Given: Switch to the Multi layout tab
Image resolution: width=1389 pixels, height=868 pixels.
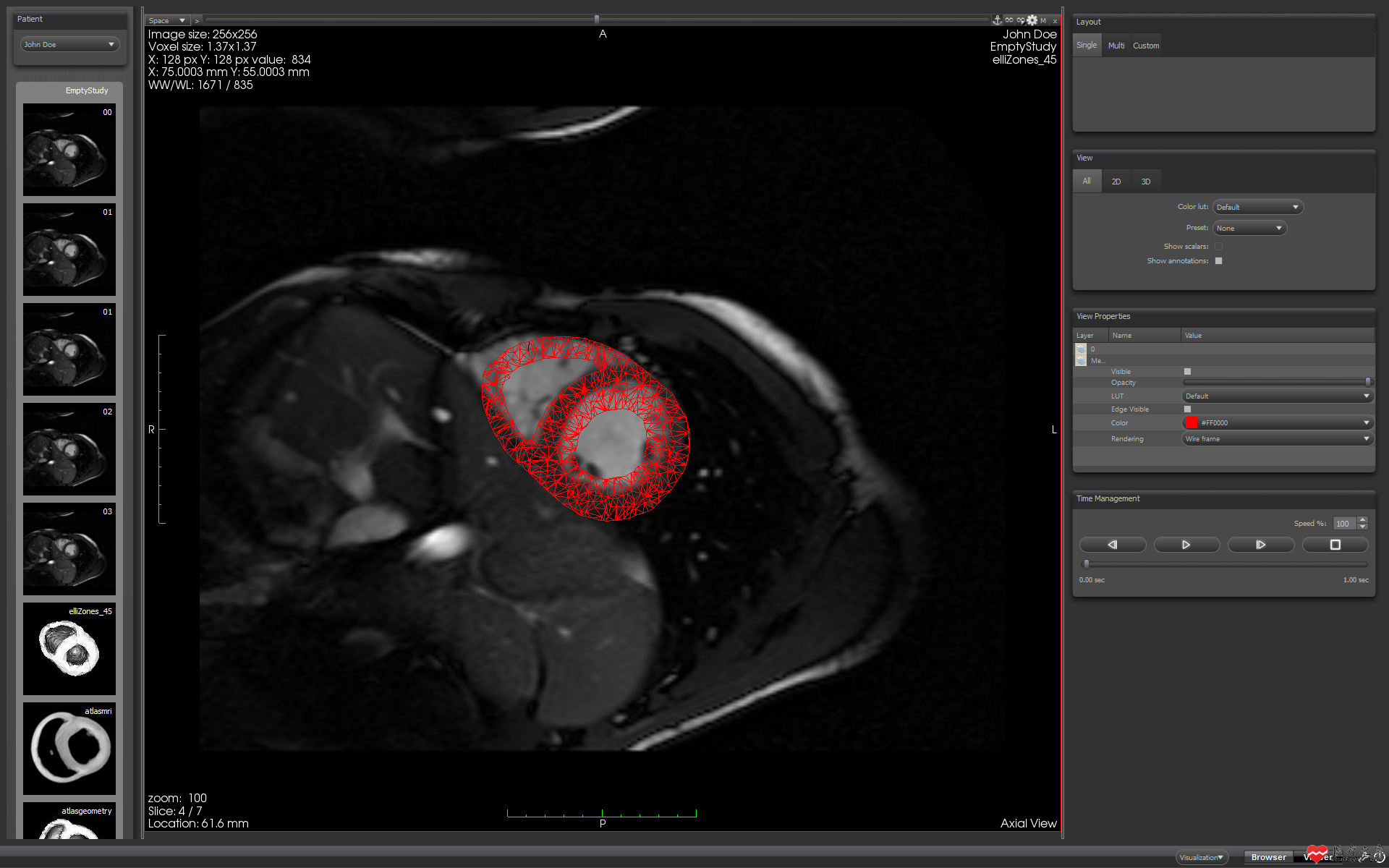Looking at the screenshot, I should (1116, 45).
